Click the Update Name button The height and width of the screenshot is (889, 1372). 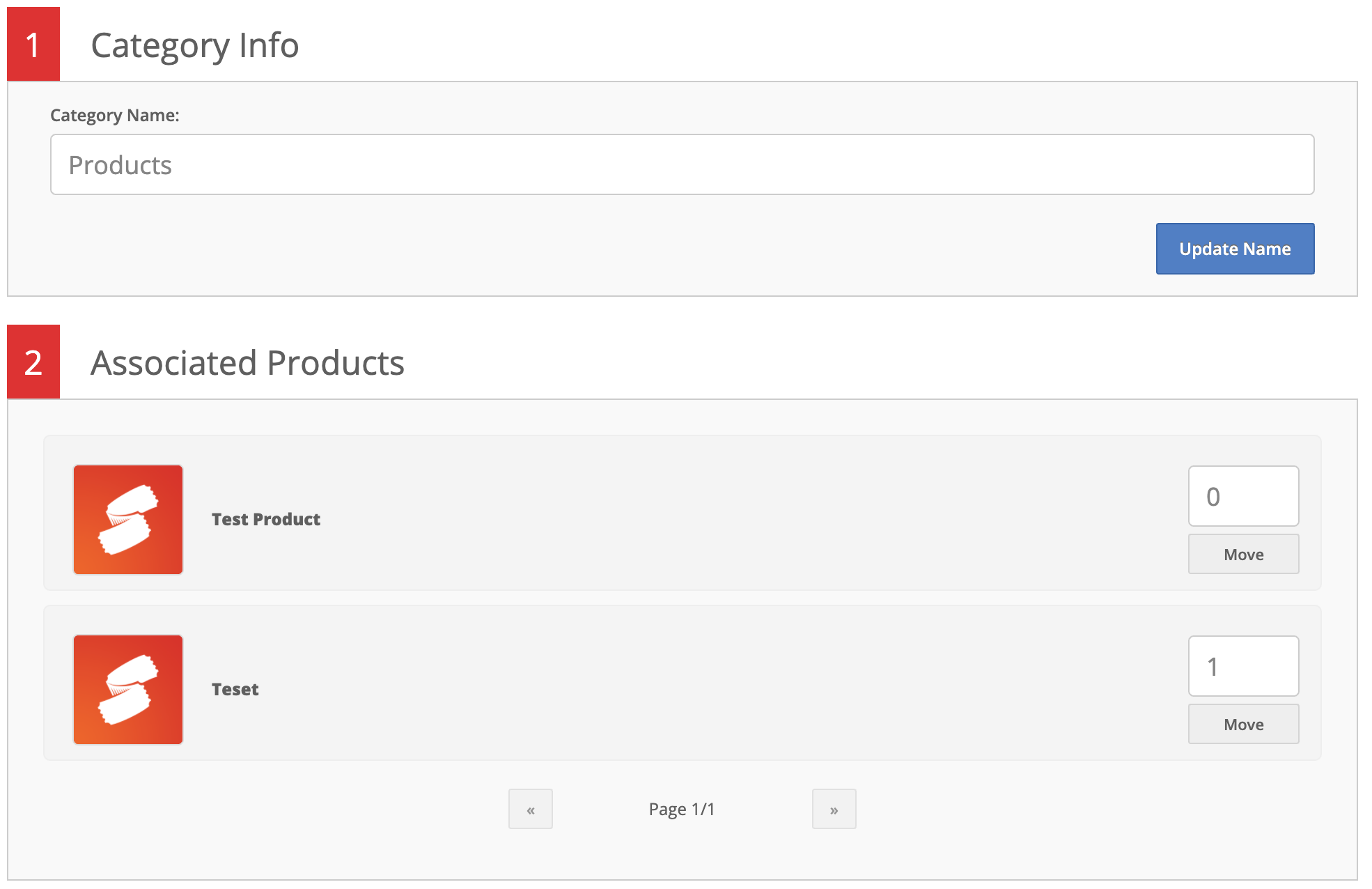coord(1235,249)
